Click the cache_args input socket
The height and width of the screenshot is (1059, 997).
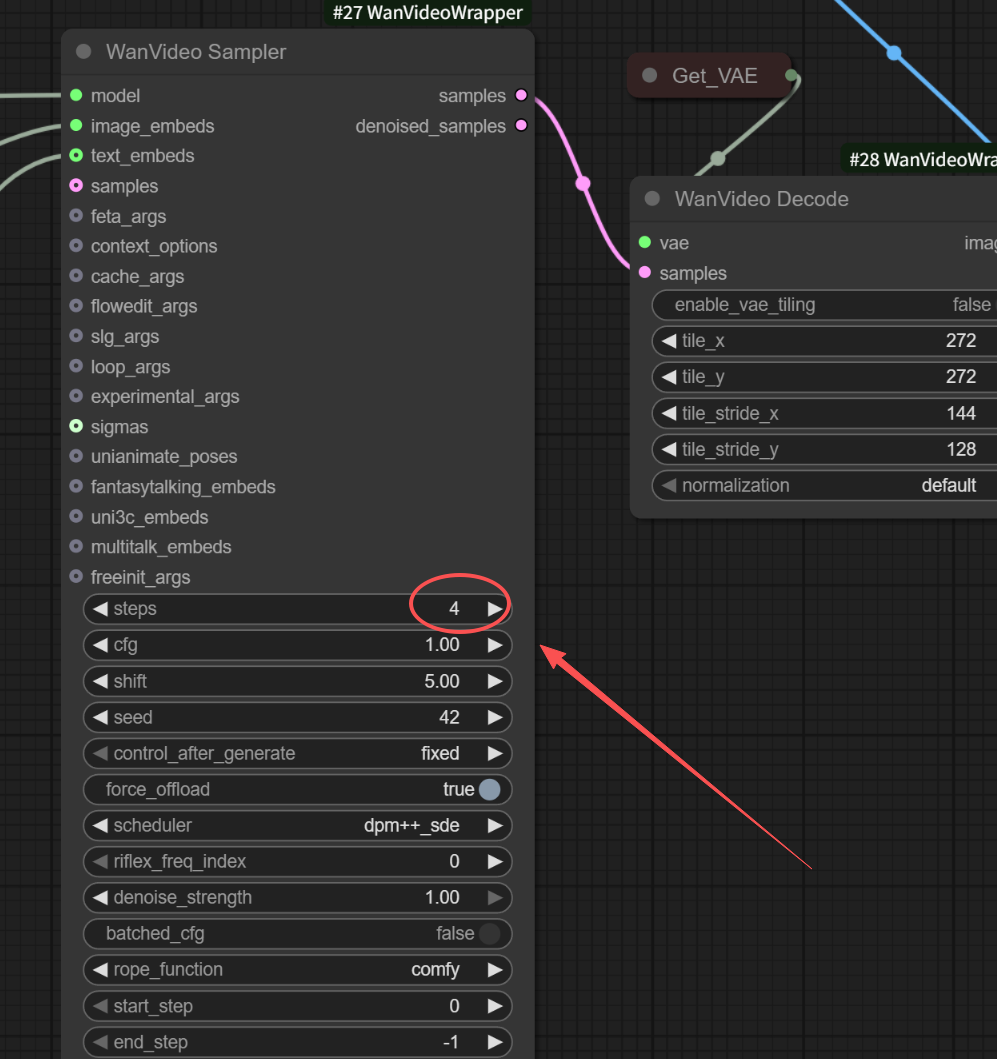(76, 276)
